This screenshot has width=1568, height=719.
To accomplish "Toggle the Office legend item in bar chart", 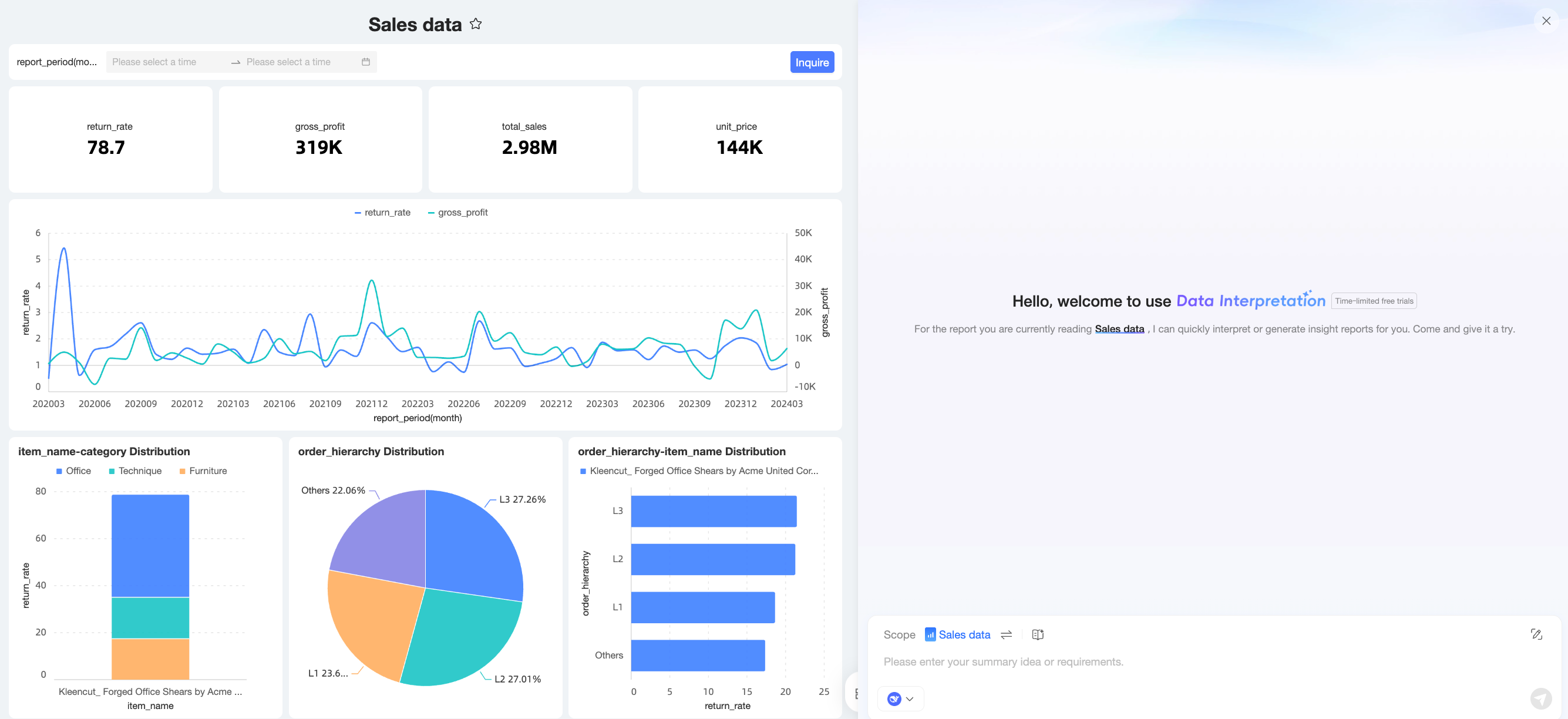I will tap(73, 471).
